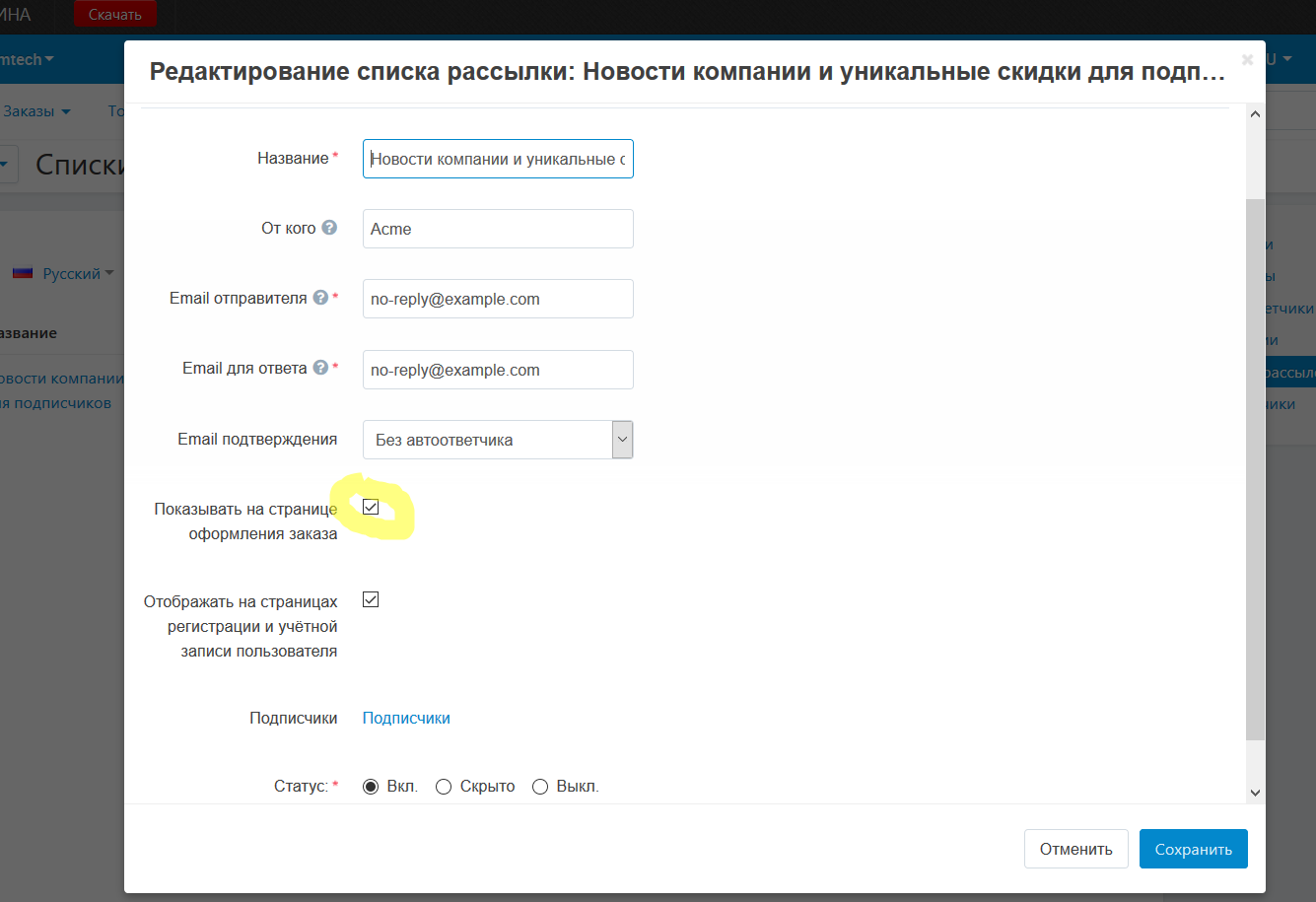
Task: Open the mtech storefront dropdown
Action: tap(27, 60)
